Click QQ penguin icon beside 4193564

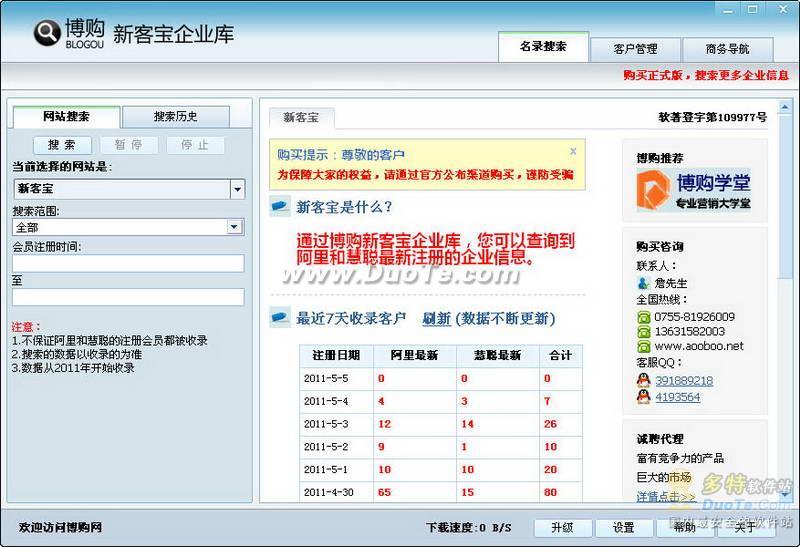644,396
